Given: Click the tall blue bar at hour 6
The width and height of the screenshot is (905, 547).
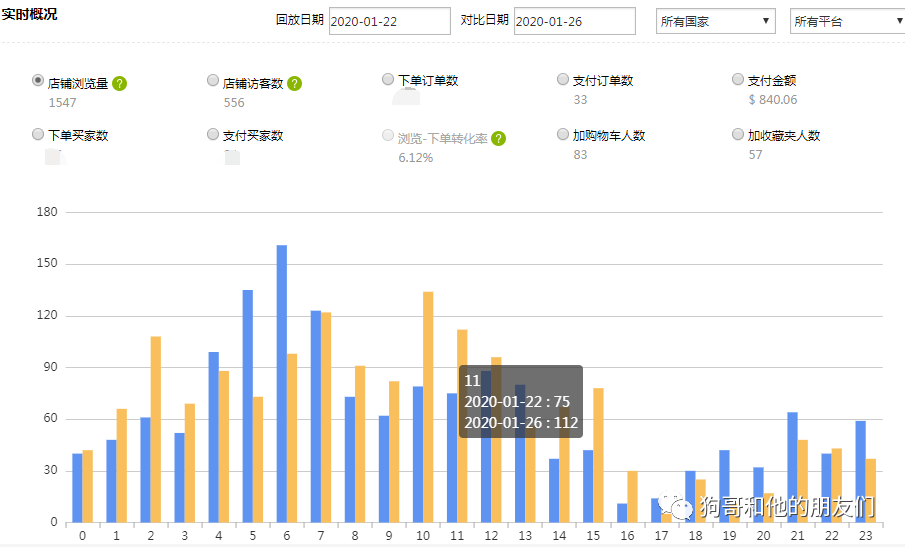Looking at the screenshot, I should click(282, 384).
